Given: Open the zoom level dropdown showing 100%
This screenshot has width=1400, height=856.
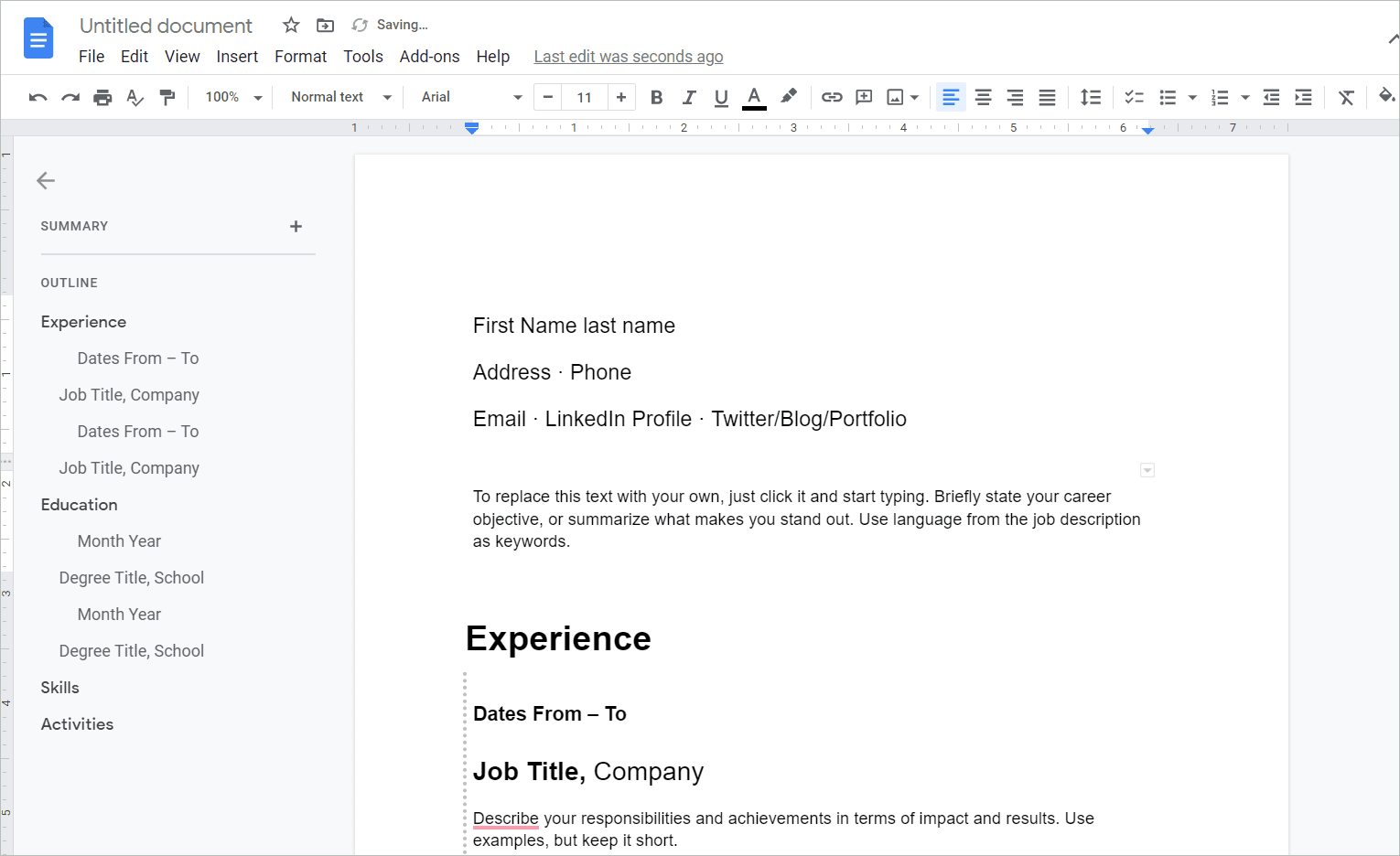Looking at the screenshot, I should tap(232, 96).
